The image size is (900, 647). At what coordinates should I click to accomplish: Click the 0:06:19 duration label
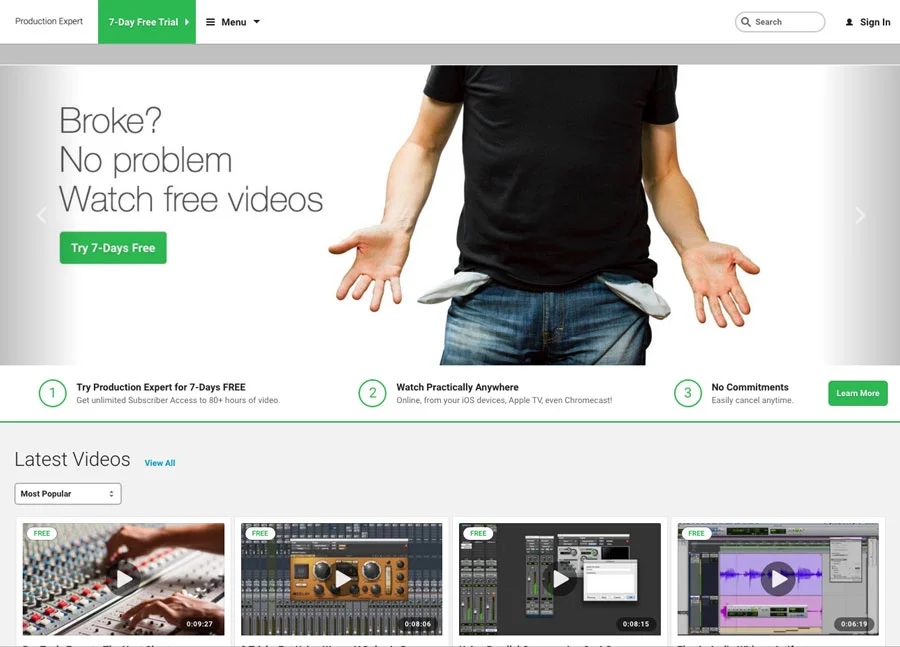[x=854, y=624]
